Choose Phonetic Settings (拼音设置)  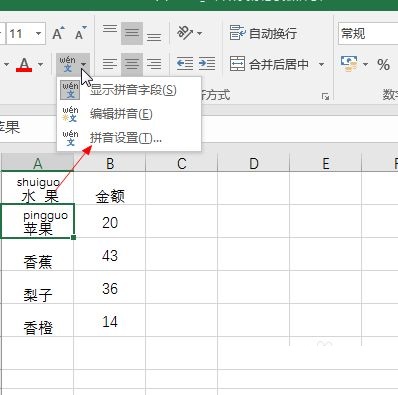(129, 138)
